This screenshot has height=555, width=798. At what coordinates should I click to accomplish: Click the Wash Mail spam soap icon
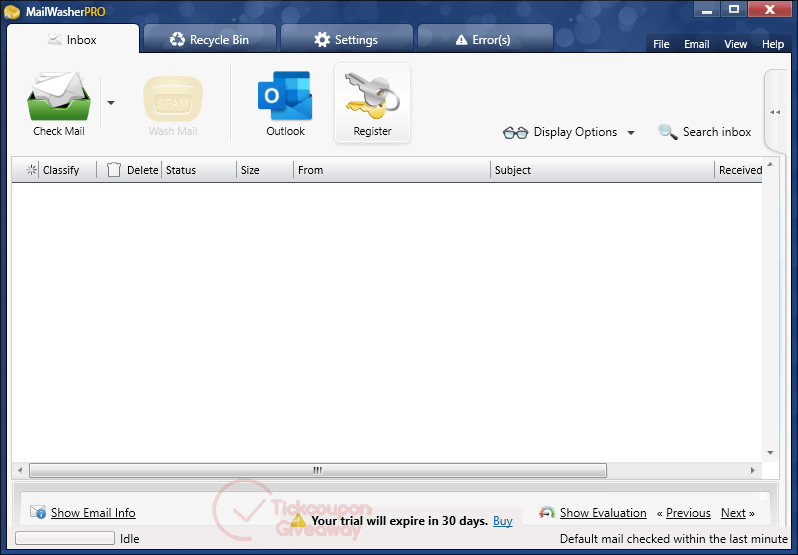point(173,99)
